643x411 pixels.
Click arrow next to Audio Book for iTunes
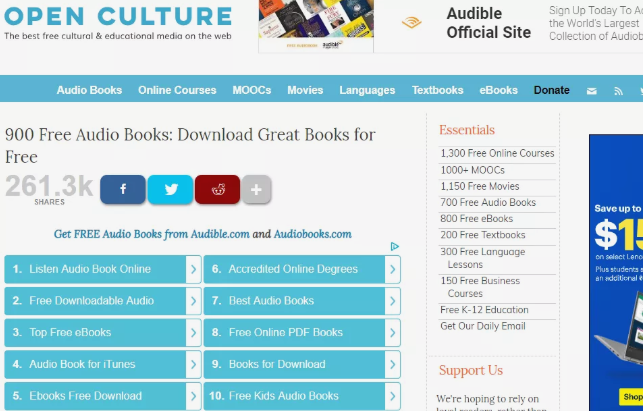tap(194, 364)
